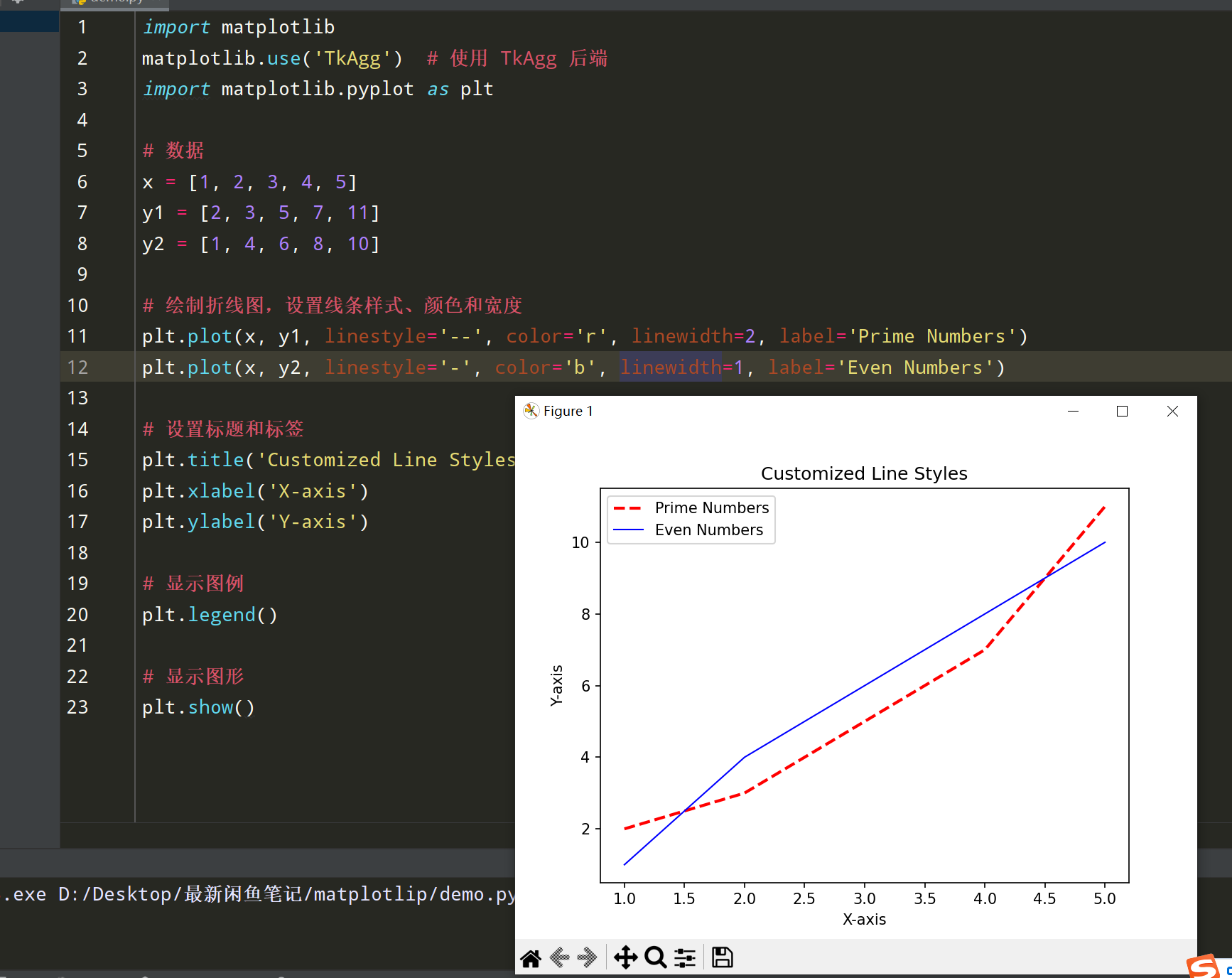This screenshot has height=978, width=1232.
Task: Click the # 显示图例 comment
Action: click(x=193, y=584)
